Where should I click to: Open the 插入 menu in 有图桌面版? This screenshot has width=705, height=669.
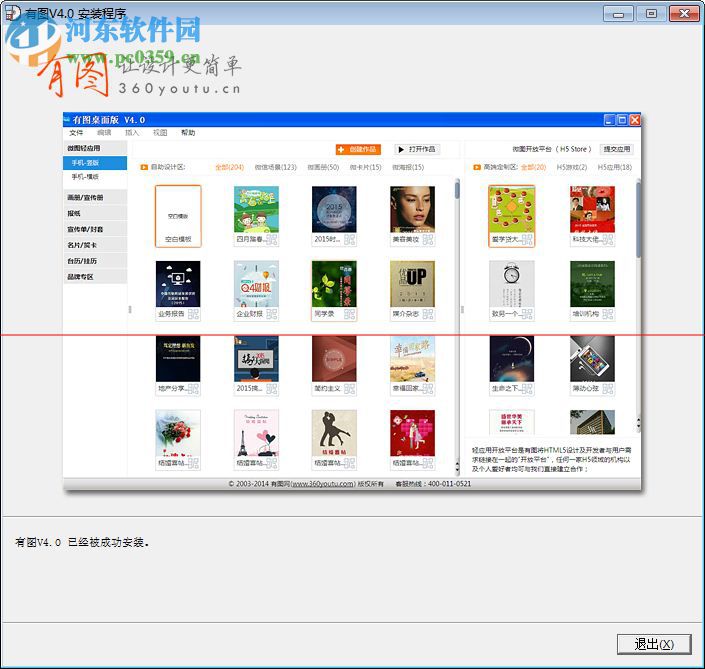[132, 133]
